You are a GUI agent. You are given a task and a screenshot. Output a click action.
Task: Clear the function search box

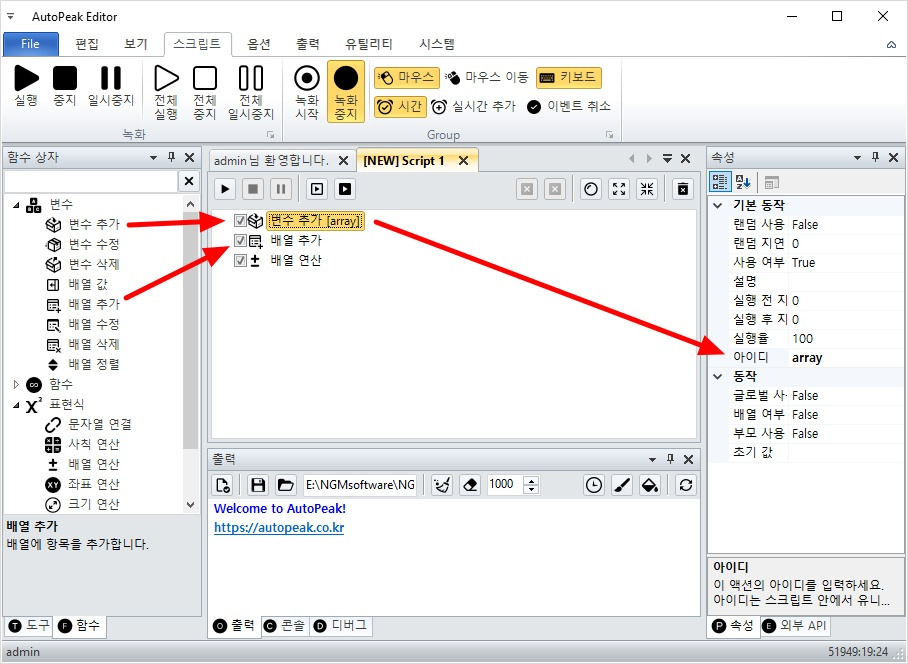pos(189,181)
